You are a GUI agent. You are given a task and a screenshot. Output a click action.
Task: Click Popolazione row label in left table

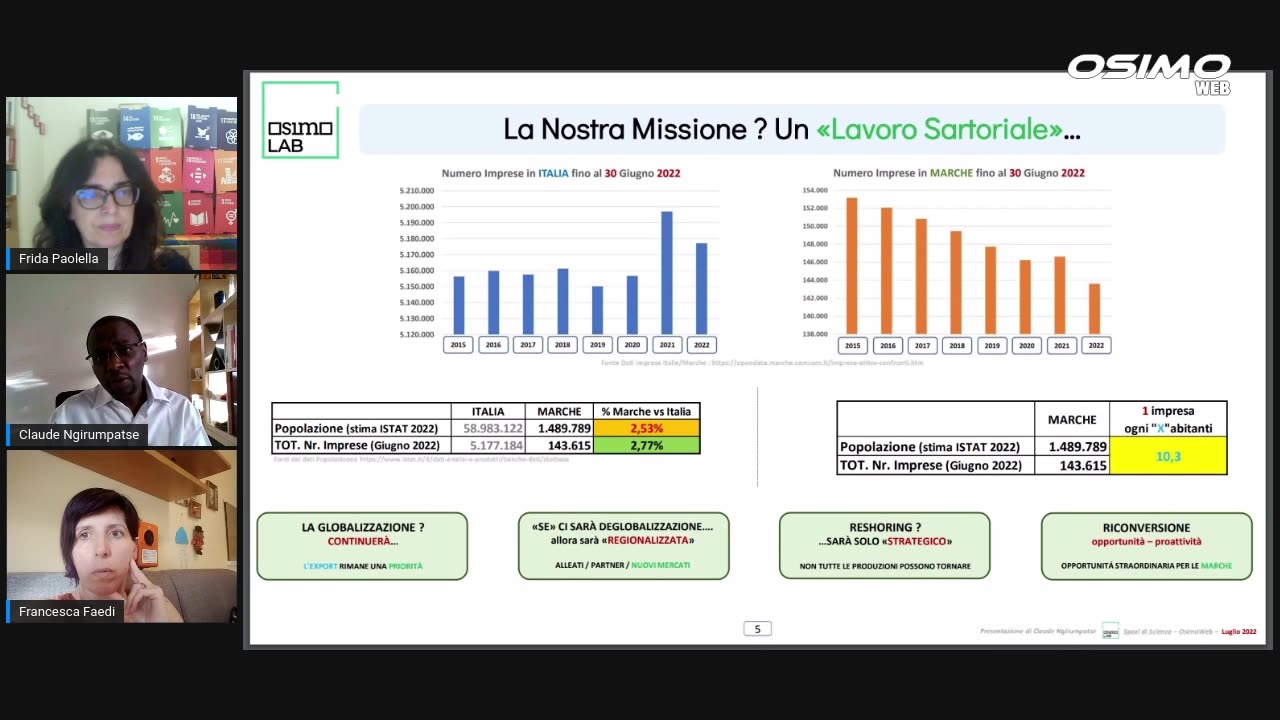361,428
